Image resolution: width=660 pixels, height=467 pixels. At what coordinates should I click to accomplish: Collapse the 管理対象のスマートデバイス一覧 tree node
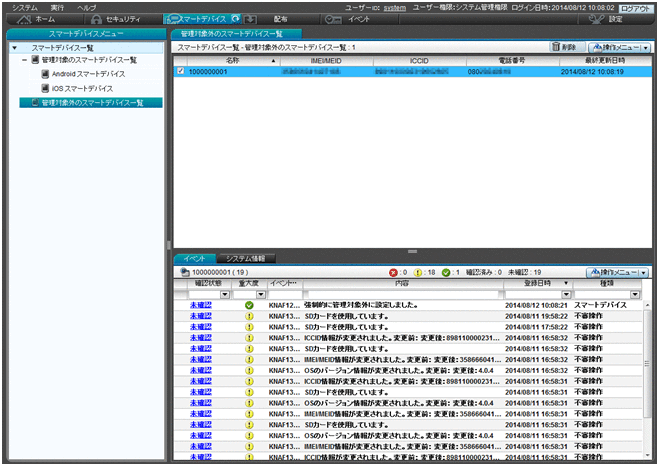[24, 60]
